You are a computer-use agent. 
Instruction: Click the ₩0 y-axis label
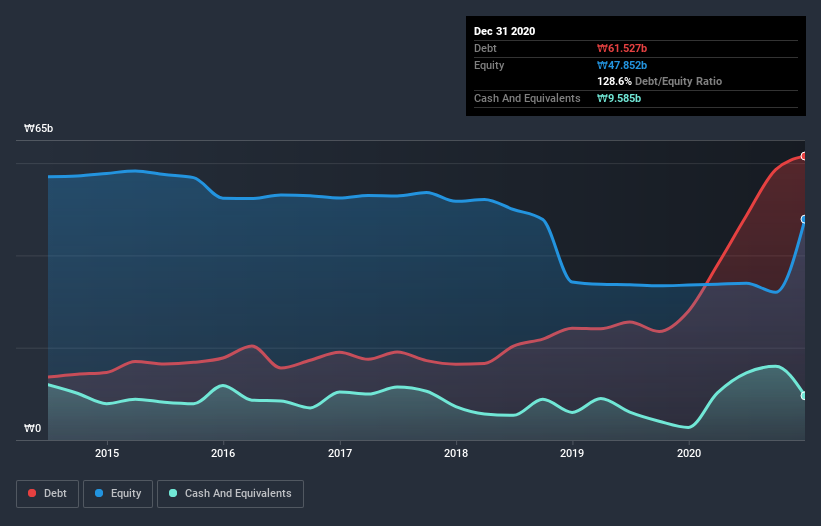pyautogui.click(x=32, y=429)
